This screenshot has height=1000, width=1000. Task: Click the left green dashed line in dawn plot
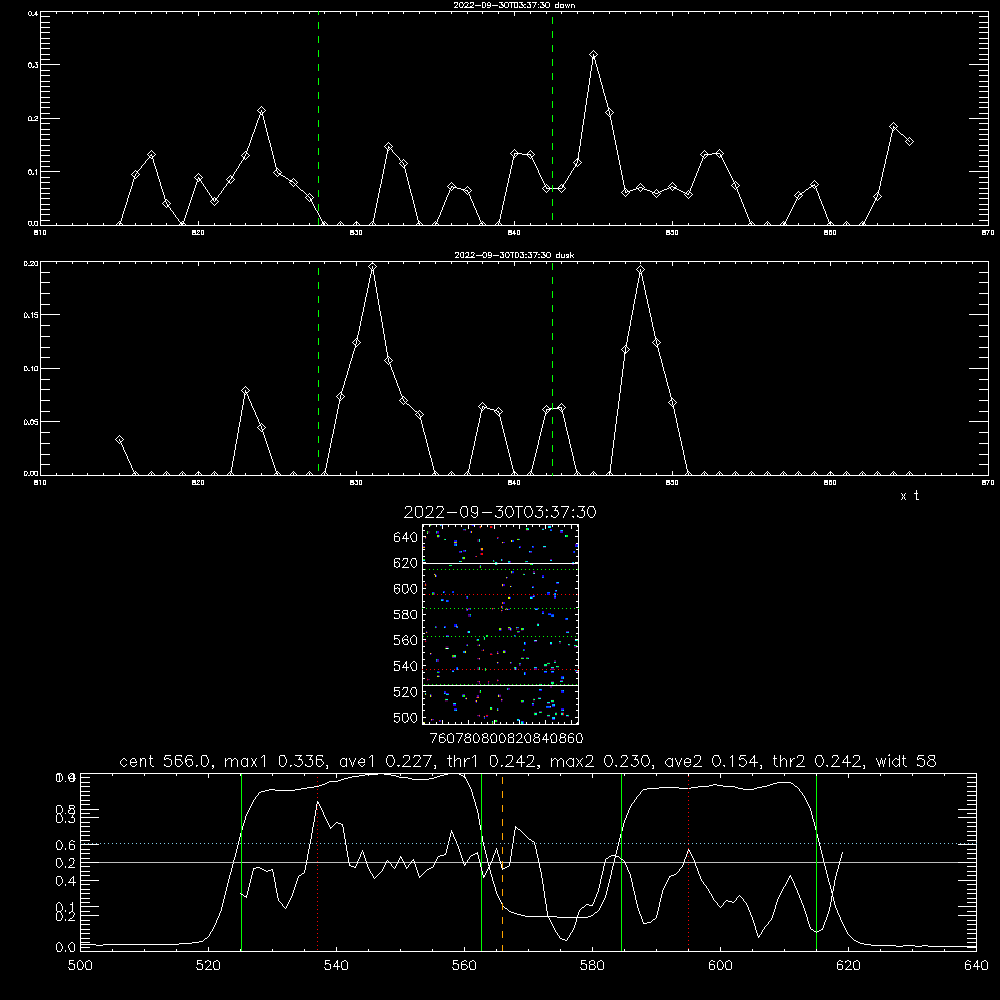318,118
